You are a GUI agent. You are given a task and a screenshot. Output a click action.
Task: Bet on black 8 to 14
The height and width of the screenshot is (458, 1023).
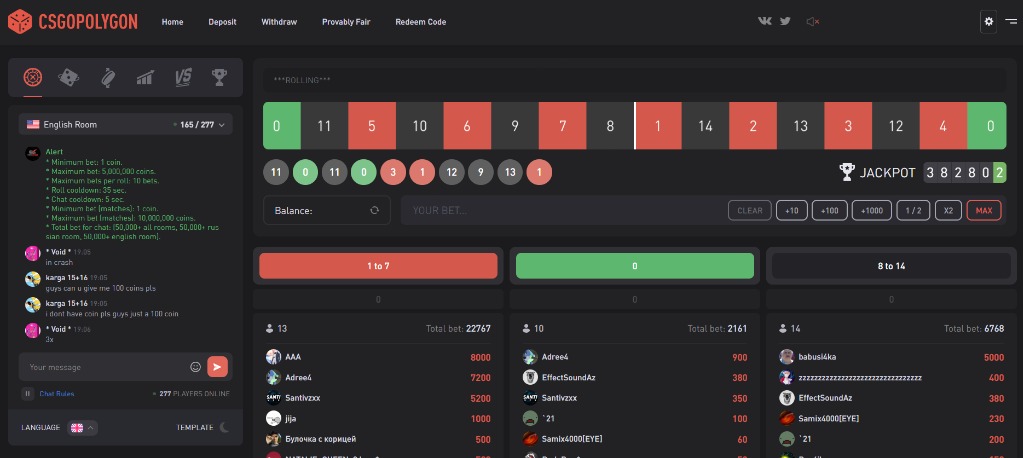tap(891, 266)
